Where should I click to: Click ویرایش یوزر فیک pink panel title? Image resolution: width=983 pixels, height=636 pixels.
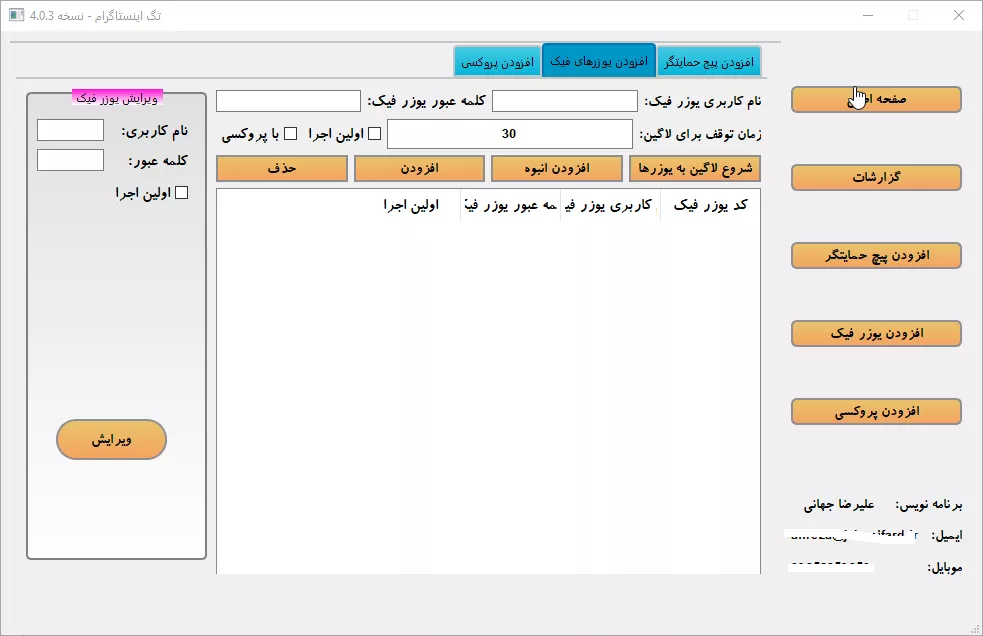(x=117, y=98)
